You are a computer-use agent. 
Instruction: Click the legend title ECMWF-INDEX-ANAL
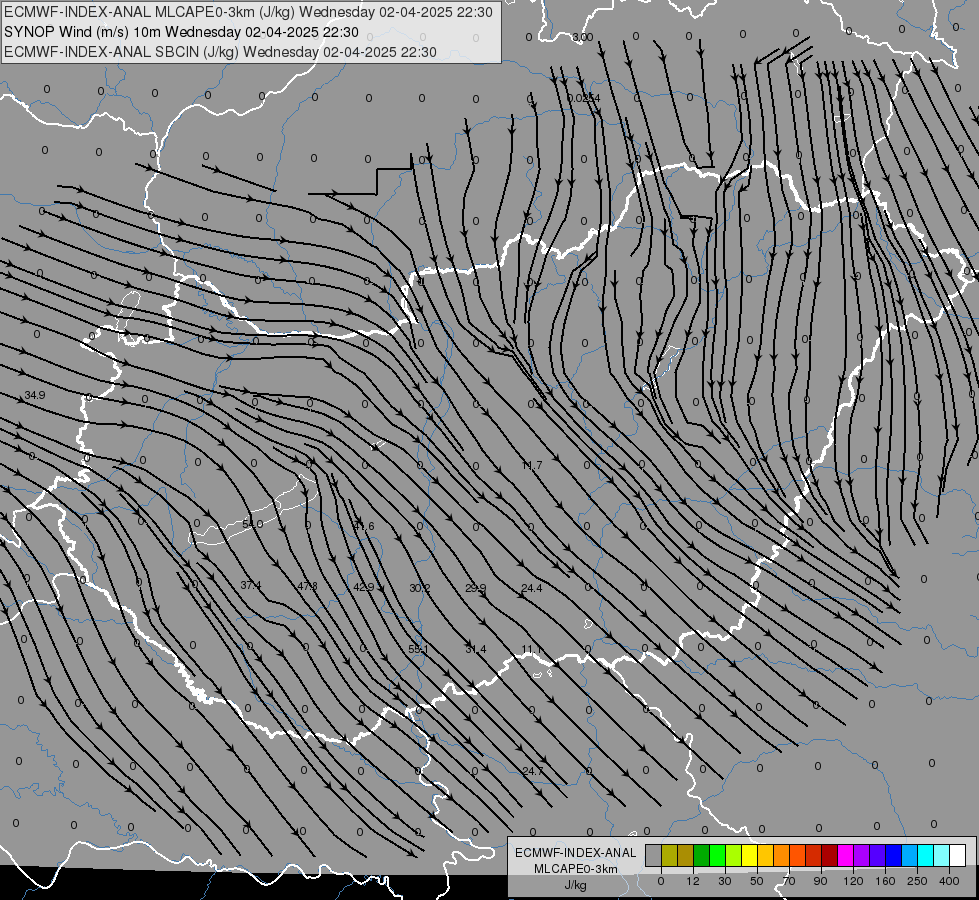click(x=576, y=853)
